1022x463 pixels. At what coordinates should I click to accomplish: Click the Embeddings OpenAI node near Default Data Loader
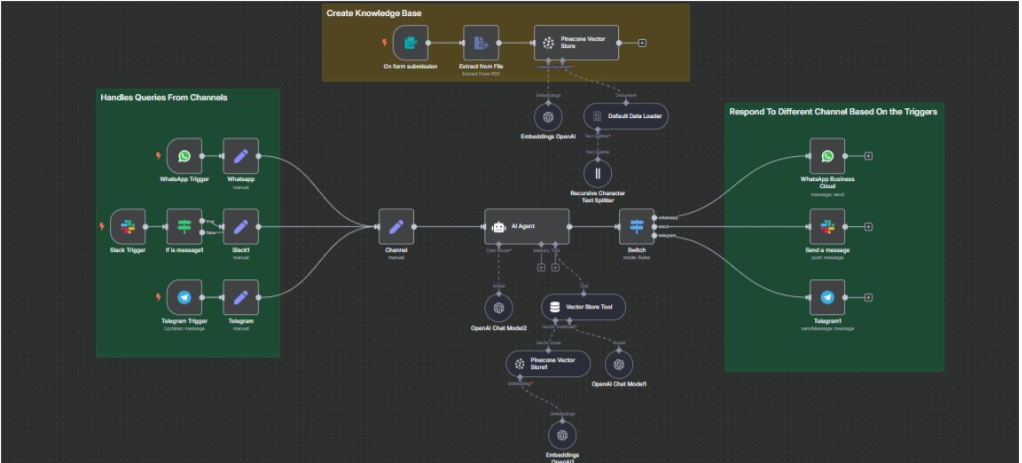click(548, 117)
